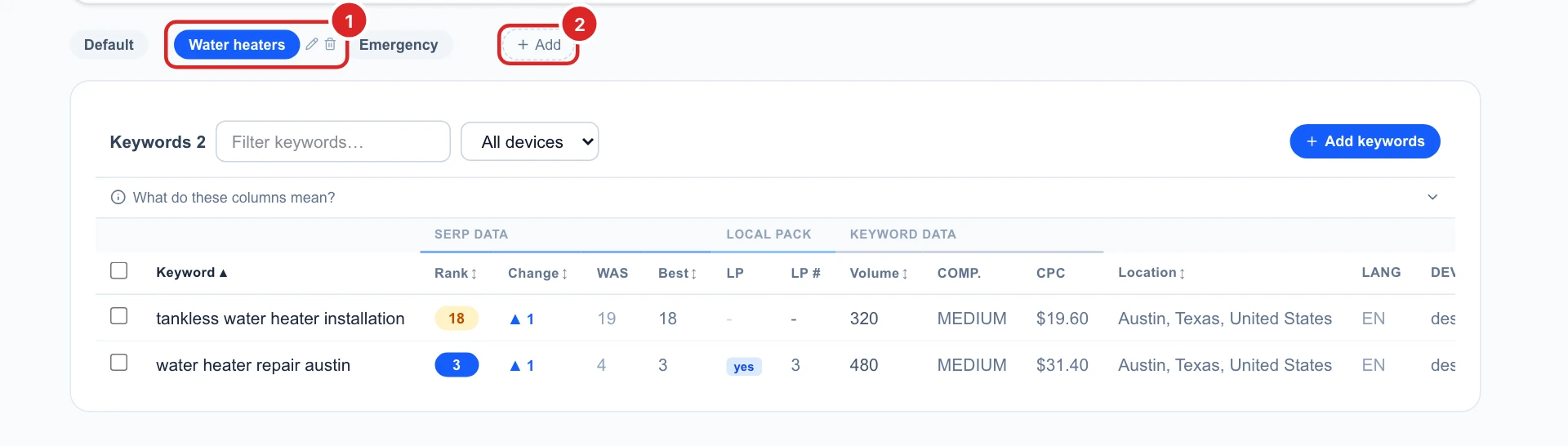Screen dimensions: 1568x446
Task: Click the $31.40 CPC value
Action: coord(1062,365)
